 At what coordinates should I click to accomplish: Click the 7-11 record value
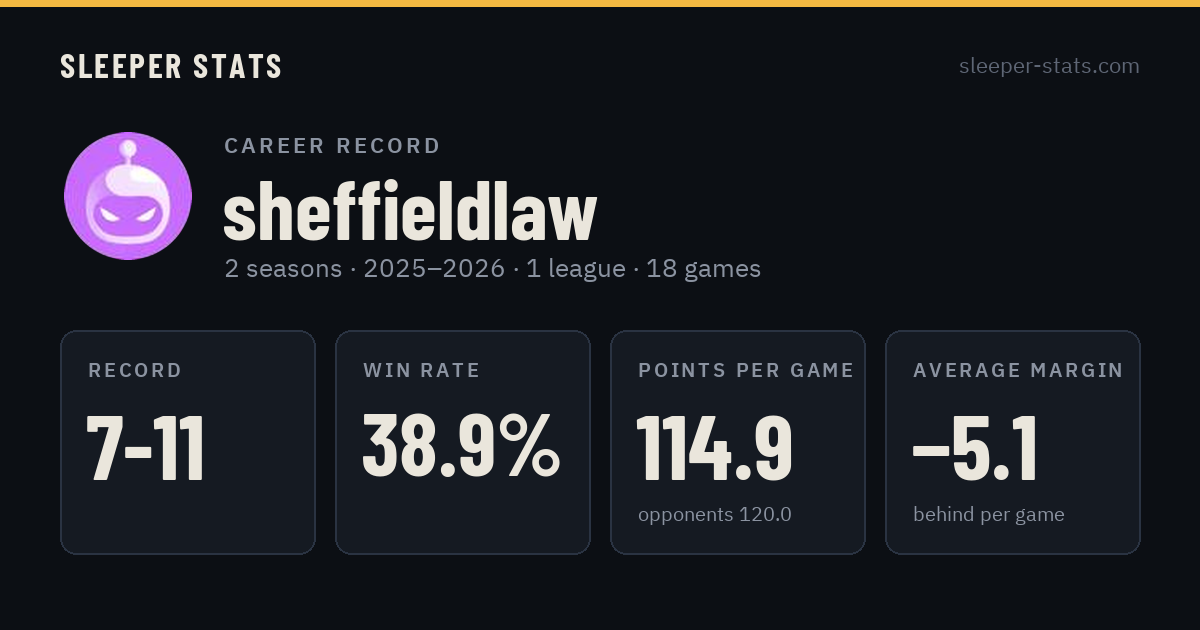(x=146, y=448)
